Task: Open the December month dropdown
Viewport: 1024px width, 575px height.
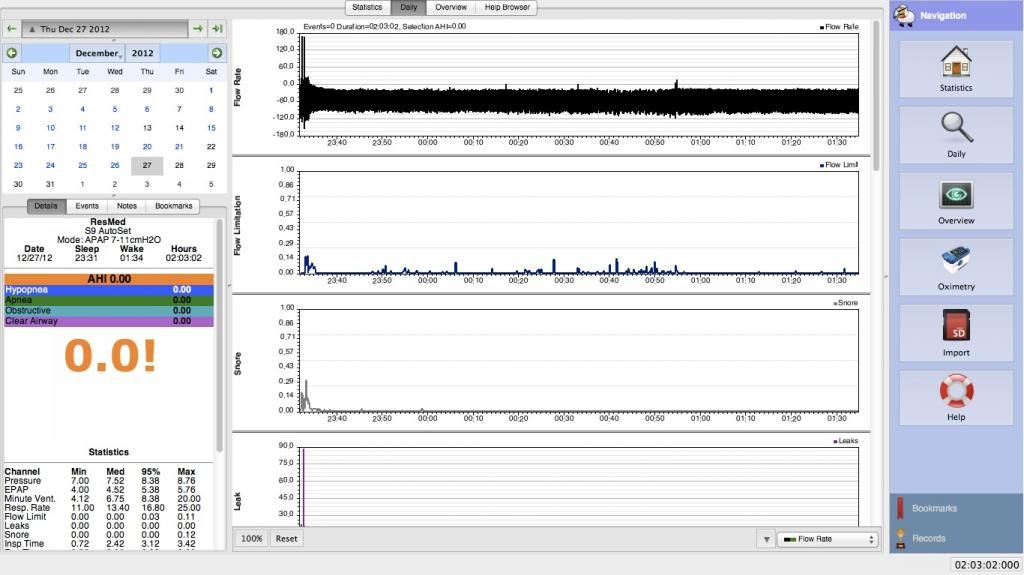Action: (99, 52)
